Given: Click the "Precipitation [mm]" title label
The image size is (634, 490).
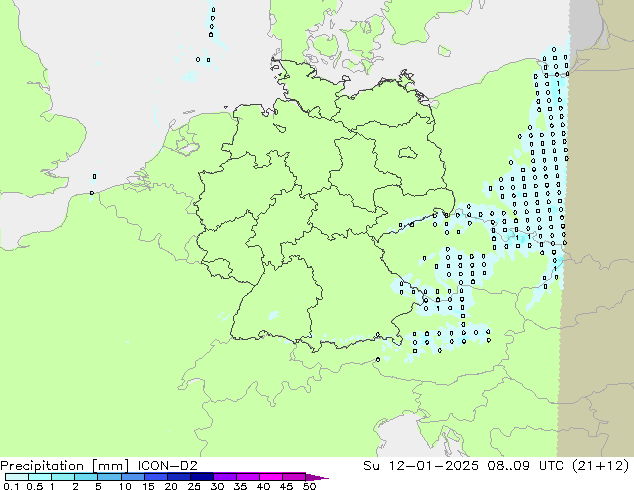Looking at the screenshot, I should [65, 466].
